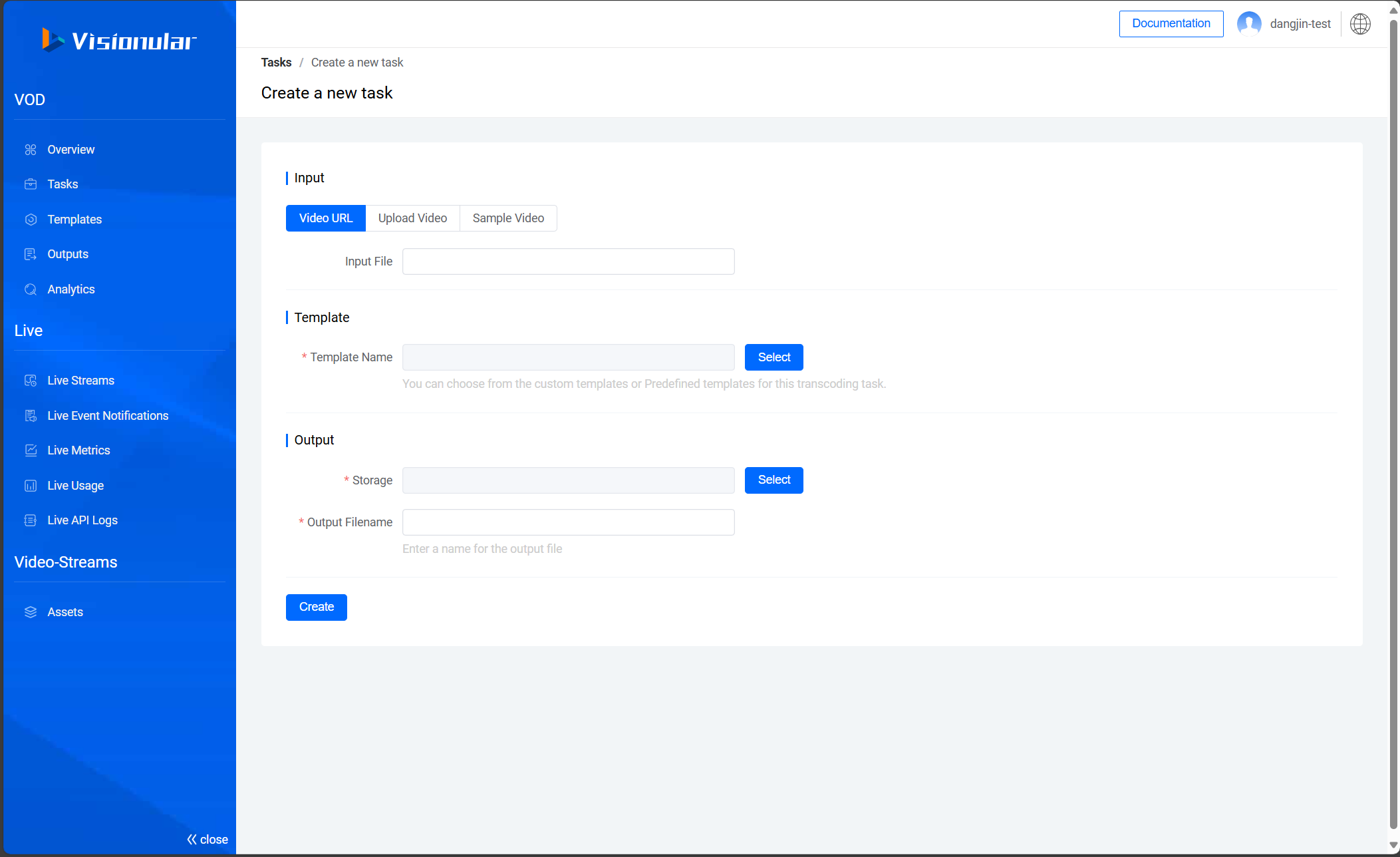Open Live Streams section

click(x=81, y=380)
